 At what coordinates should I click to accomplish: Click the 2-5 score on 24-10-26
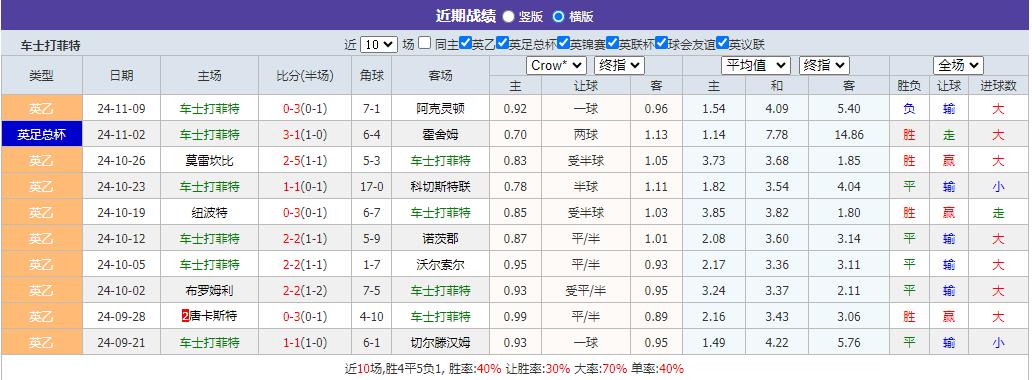coord(292,161)
